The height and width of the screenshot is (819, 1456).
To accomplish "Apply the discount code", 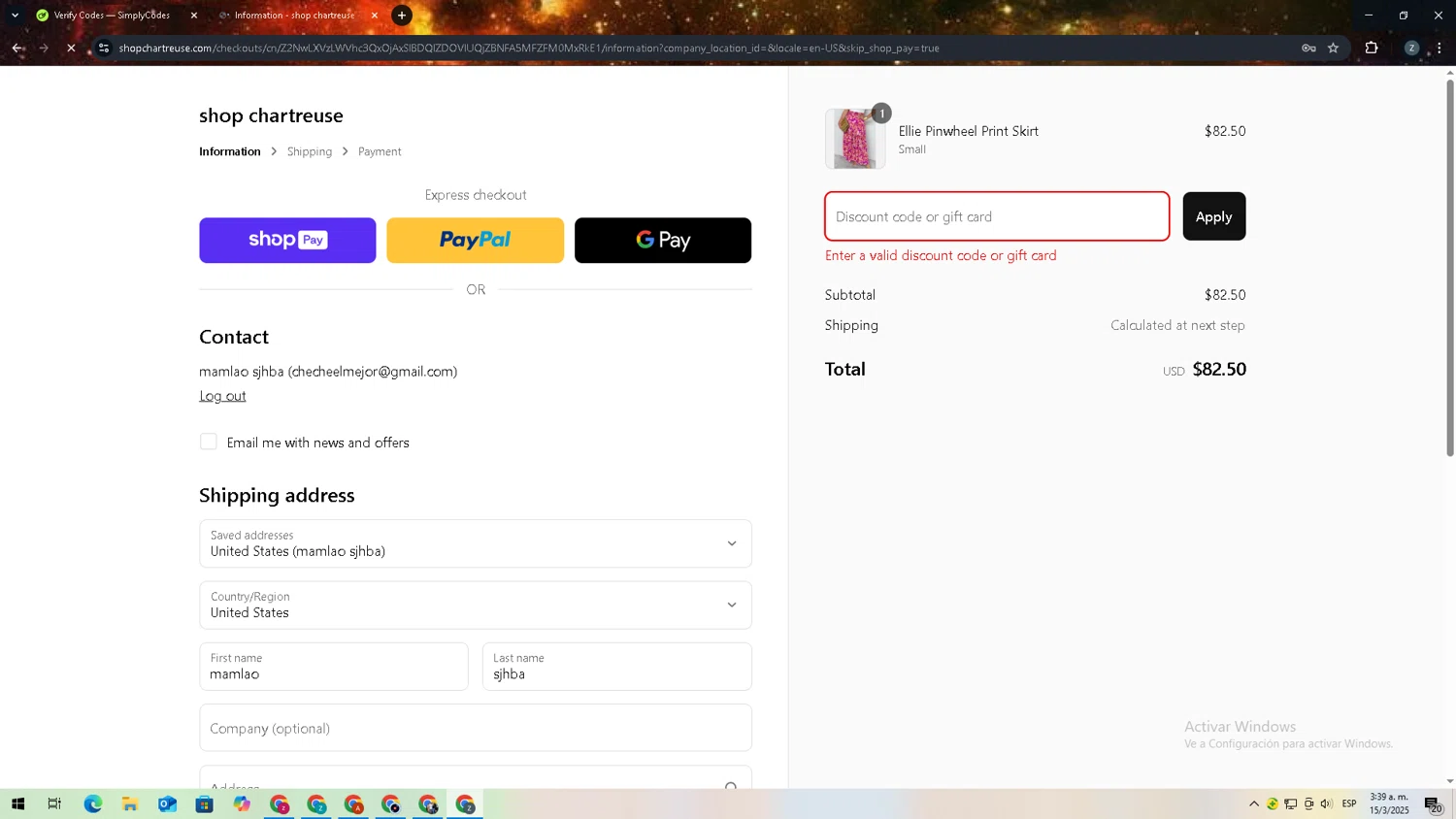I will click(x=1214, y=216).
